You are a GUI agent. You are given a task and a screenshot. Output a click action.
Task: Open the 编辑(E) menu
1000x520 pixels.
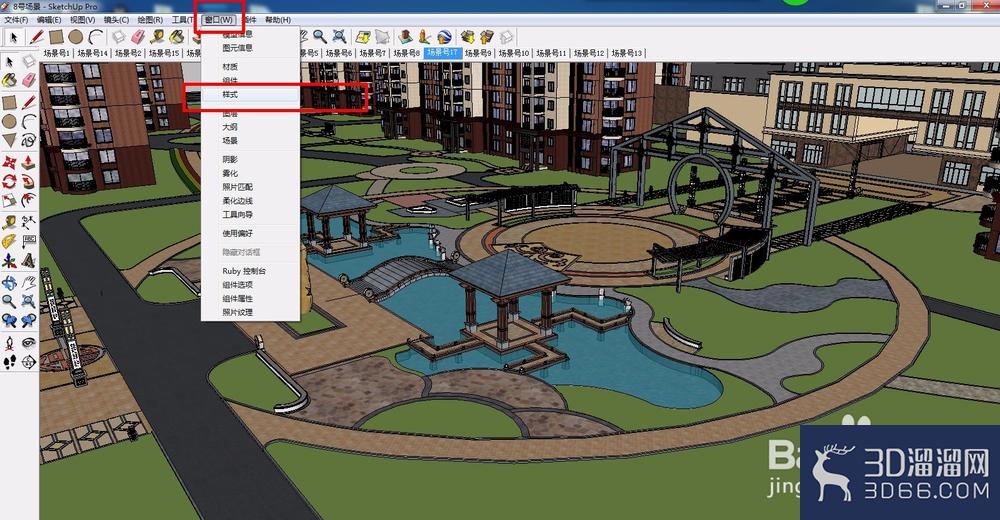pyautogui.click(x=49, y=20)
